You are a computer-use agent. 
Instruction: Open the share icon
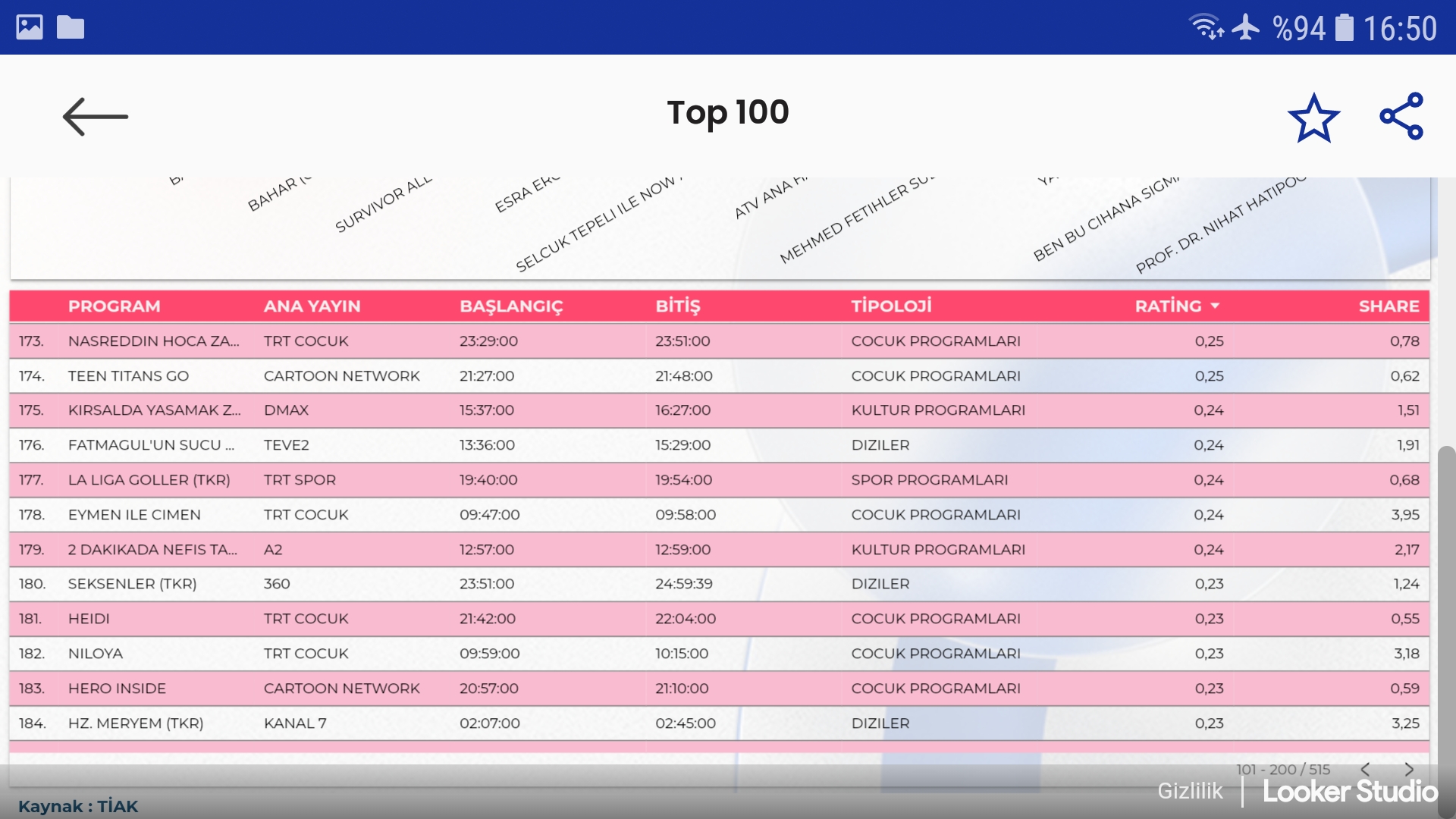click(1401, 116)
